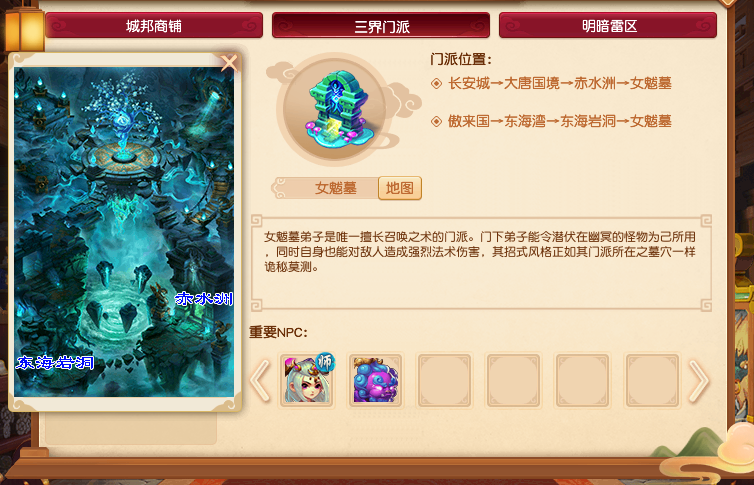The height and width of the screenshot is (485, 754).
Task: Select the purple lion NPC portrait
Action: click(376, 380)
